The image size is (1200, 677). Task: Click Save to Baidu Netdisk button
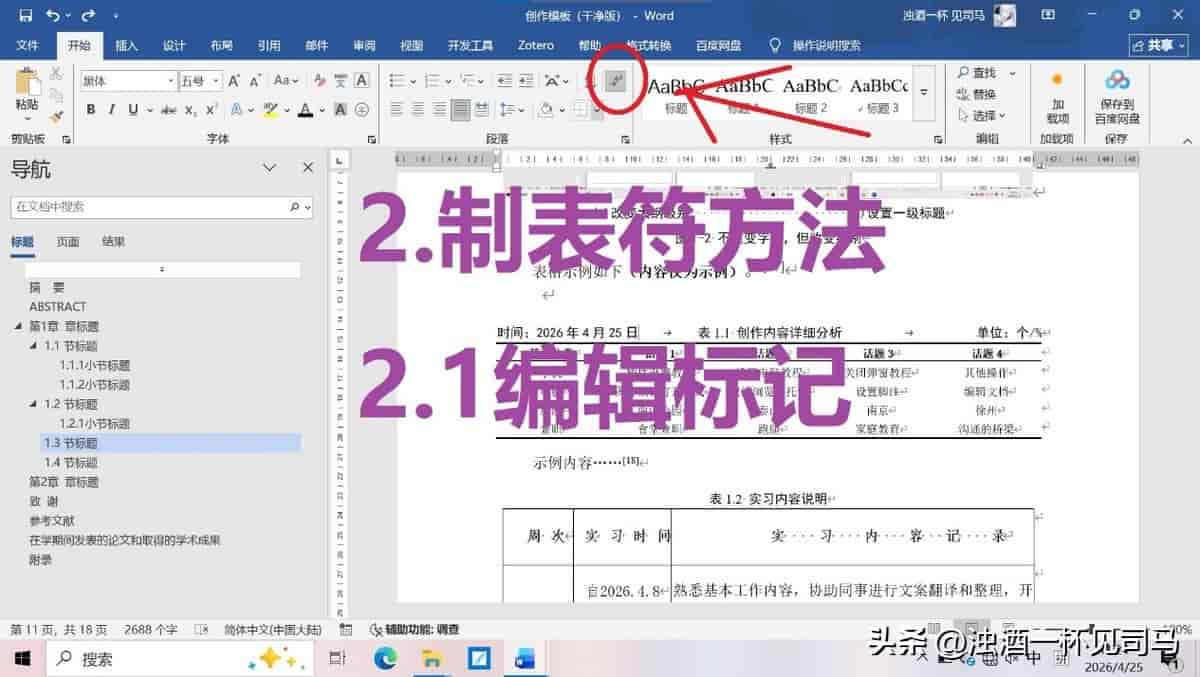(x=1116, y=96)
